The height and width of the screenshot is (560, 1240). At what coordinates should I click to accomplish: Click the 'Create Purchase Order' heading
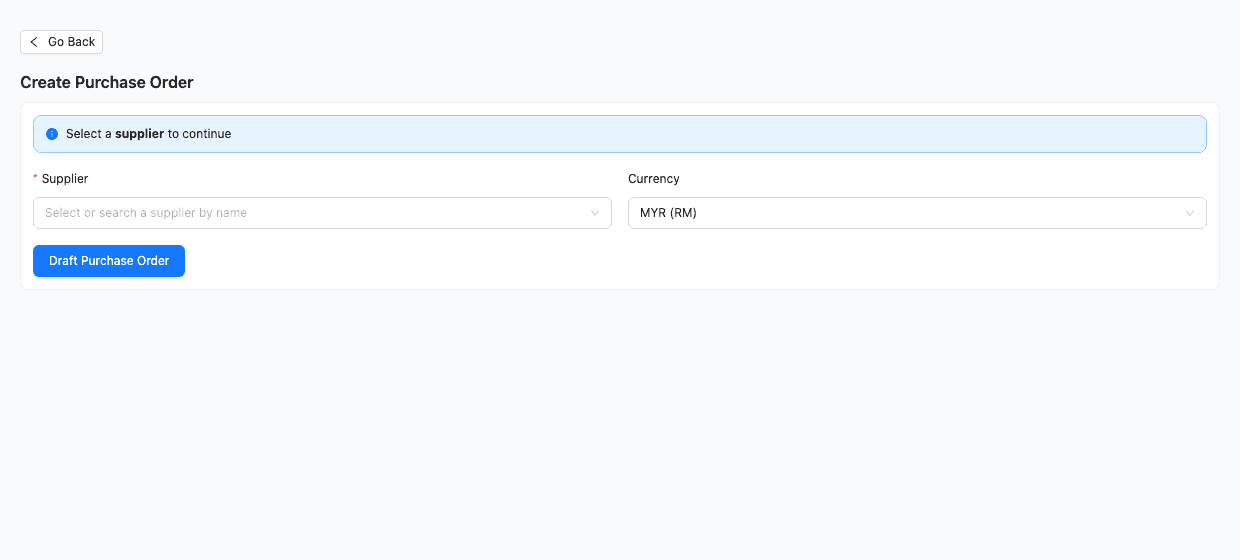107,83
